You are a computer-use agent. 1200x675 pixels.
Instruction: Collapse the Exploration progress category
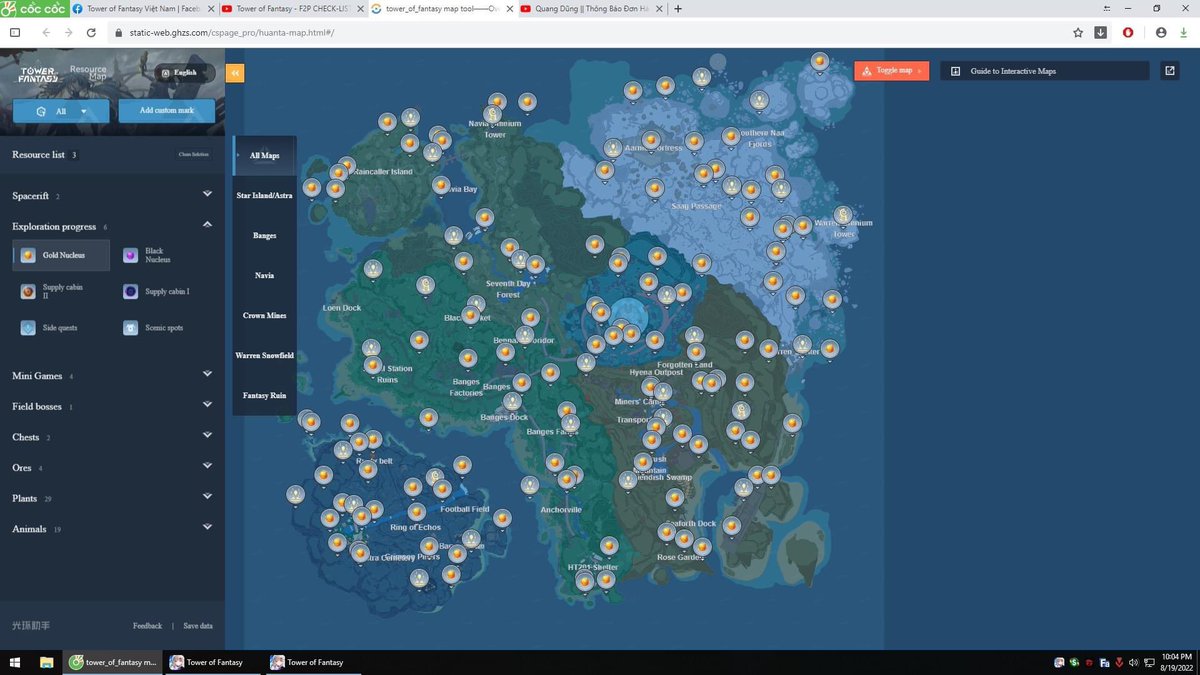pyautogui.click(x=207, y=225)
